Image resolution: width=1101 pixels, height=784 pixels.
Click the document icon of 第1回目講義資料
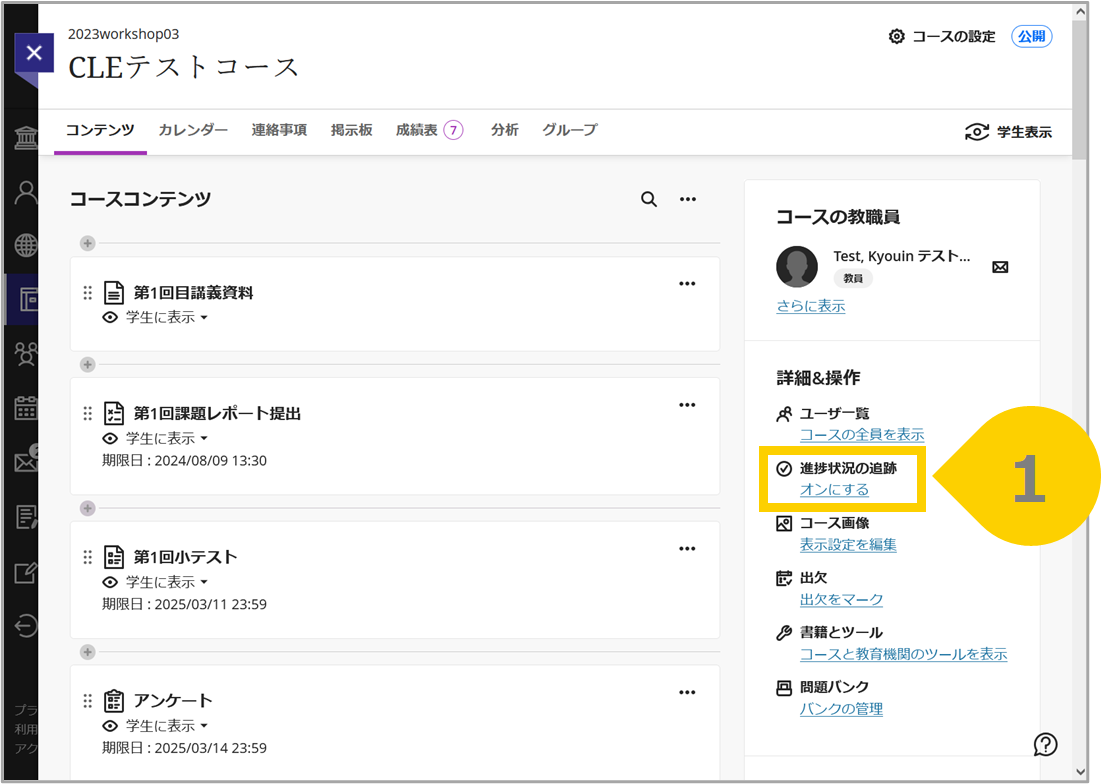[114, 293]
